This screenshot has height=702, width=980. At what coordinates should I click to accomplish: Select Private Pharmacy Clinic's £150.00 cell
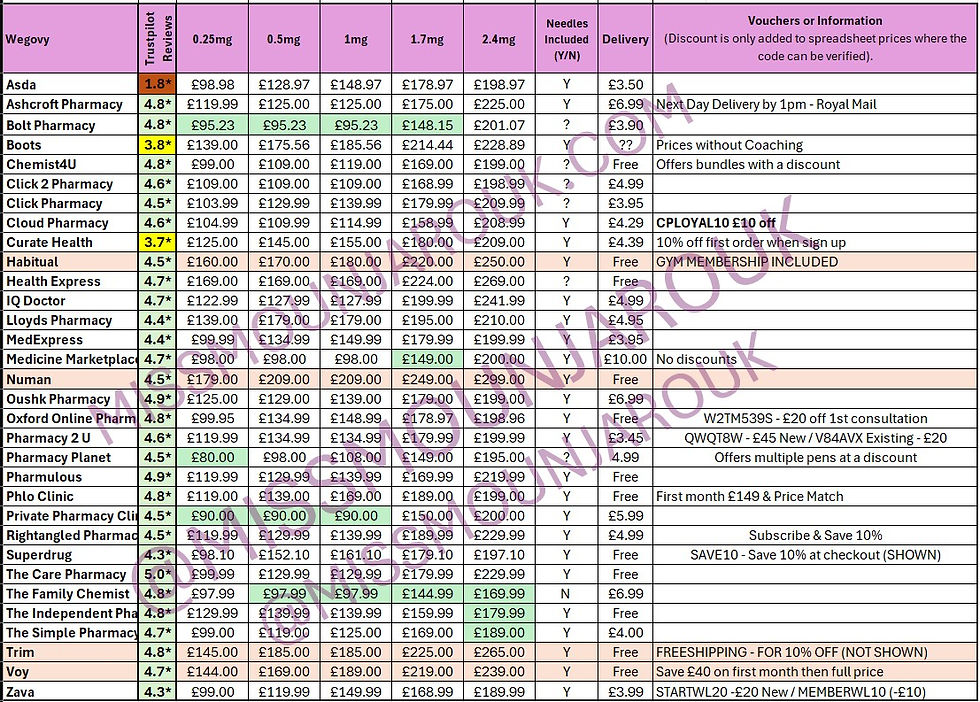428,516
